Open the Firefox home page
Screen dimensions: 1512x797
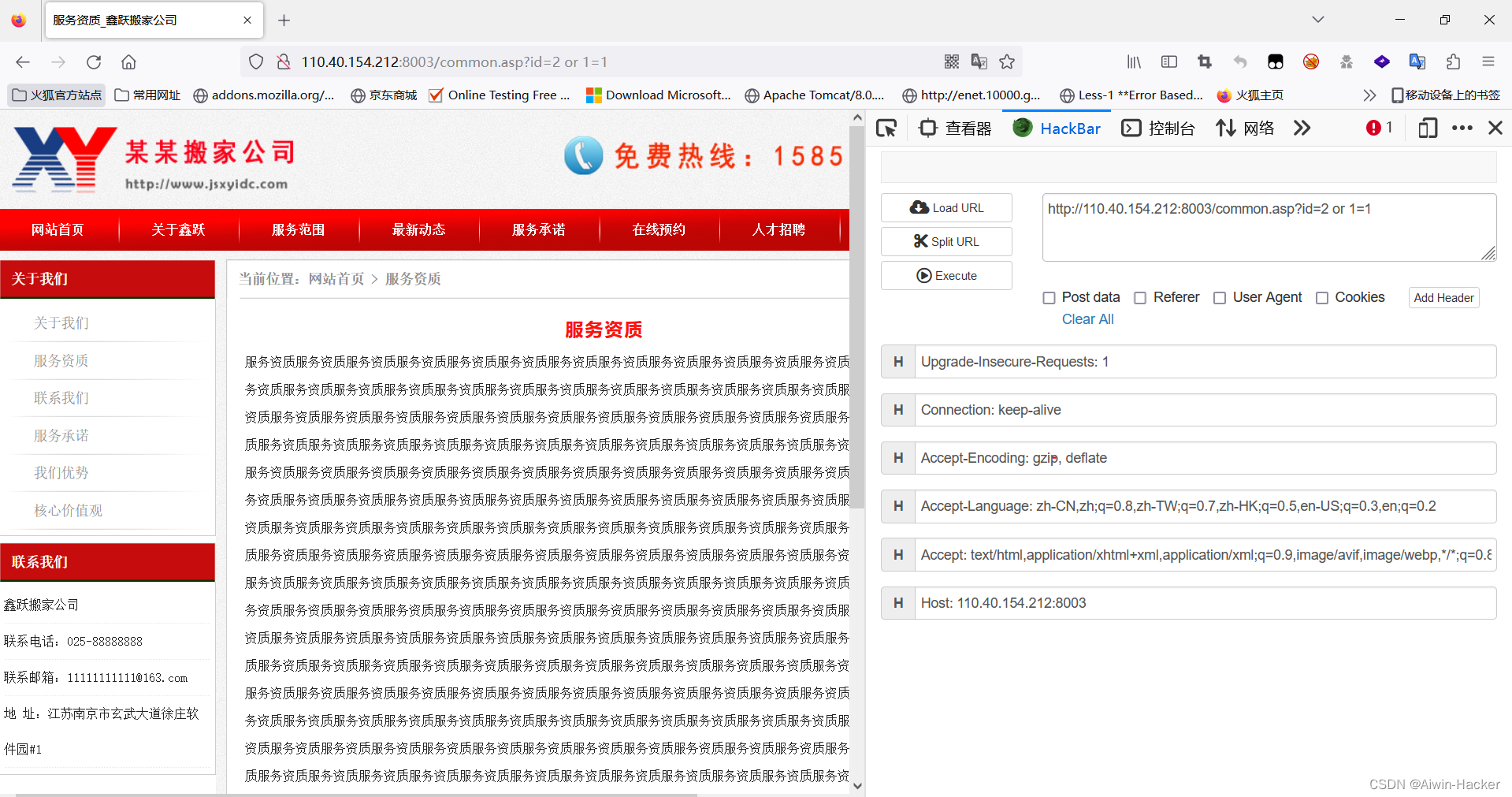pyautogui.click(x=128, y=61)
